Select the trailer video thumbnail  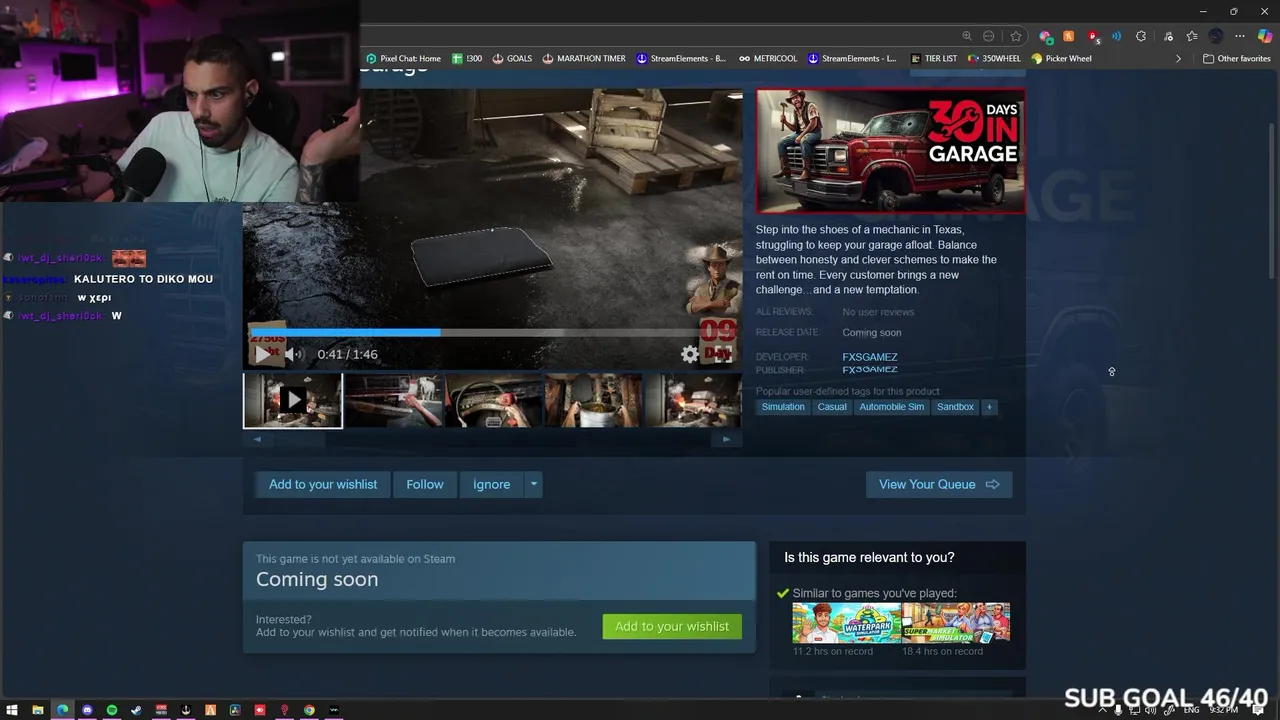(293, 400)
